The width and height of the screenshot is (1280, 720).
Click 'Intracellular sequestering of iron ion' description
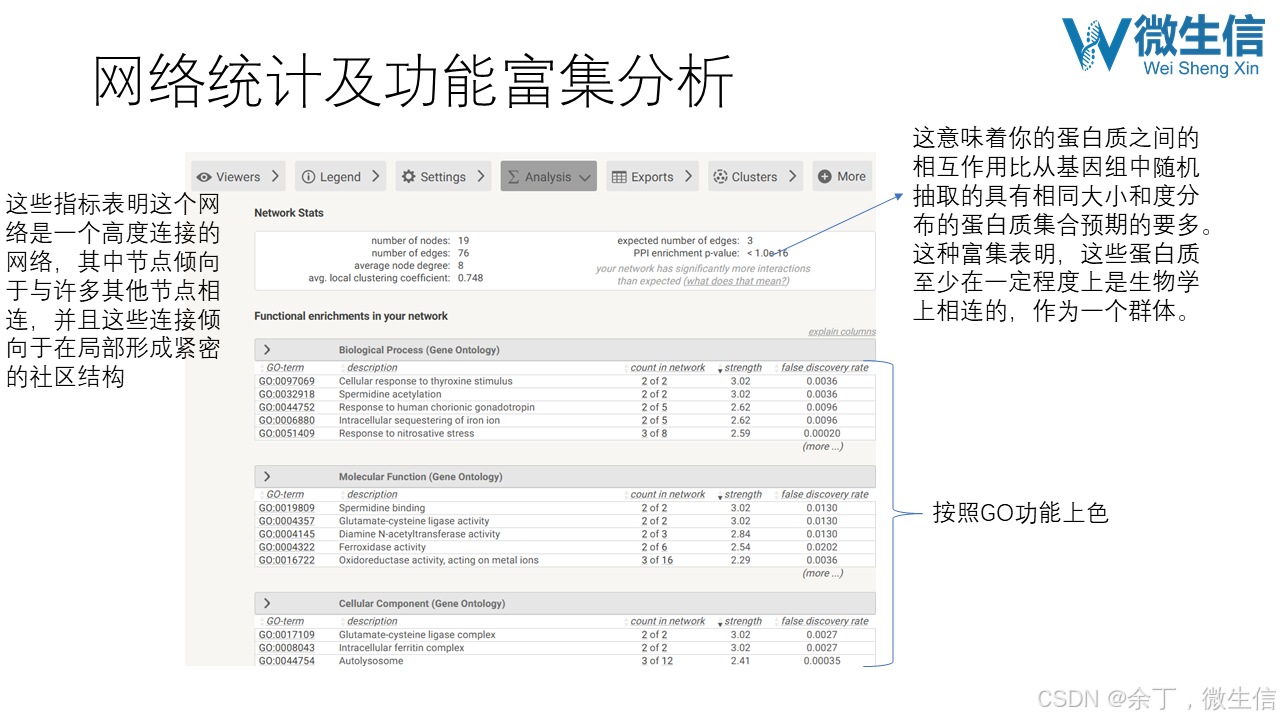pos(419,420)
